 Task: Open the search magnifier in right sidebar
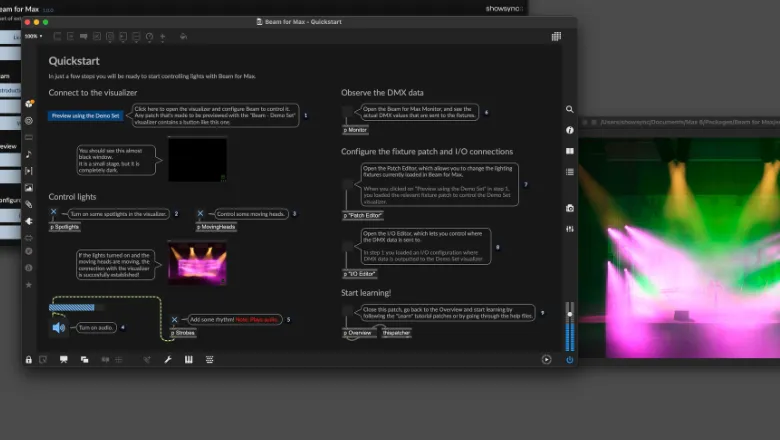pos(570,109)
